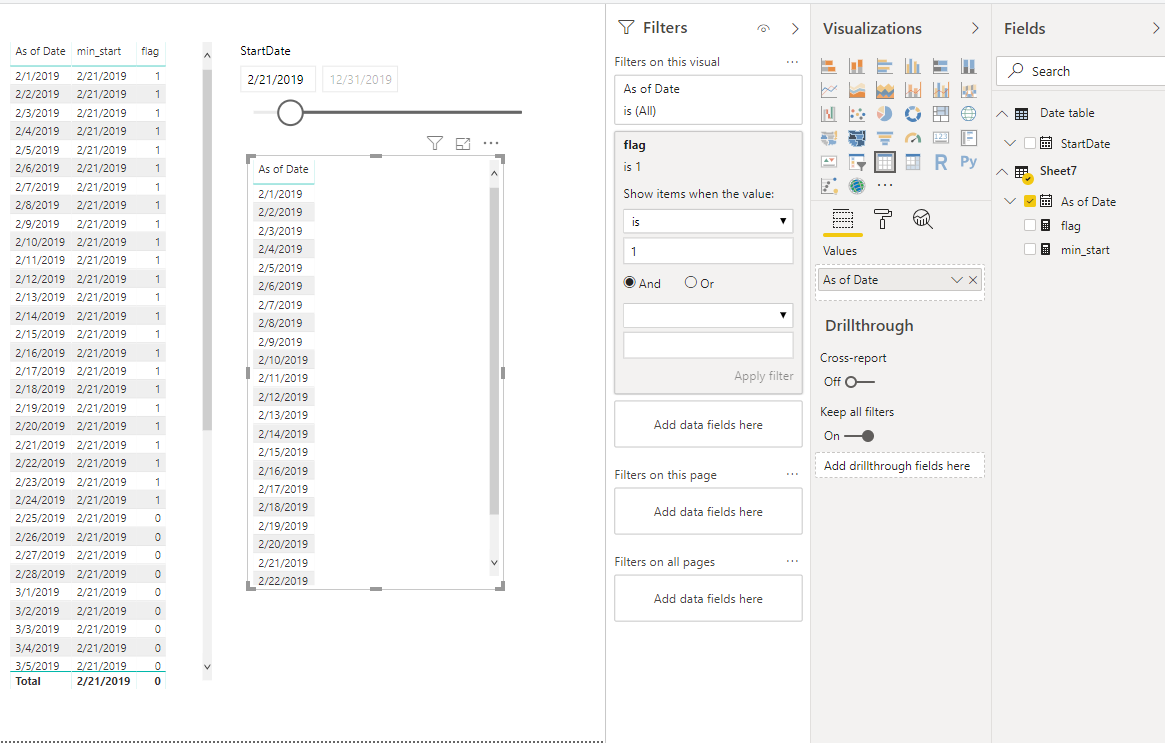Click the visual-level filter funnel icon
1165x743 pixels.
(x=435, y=143)
